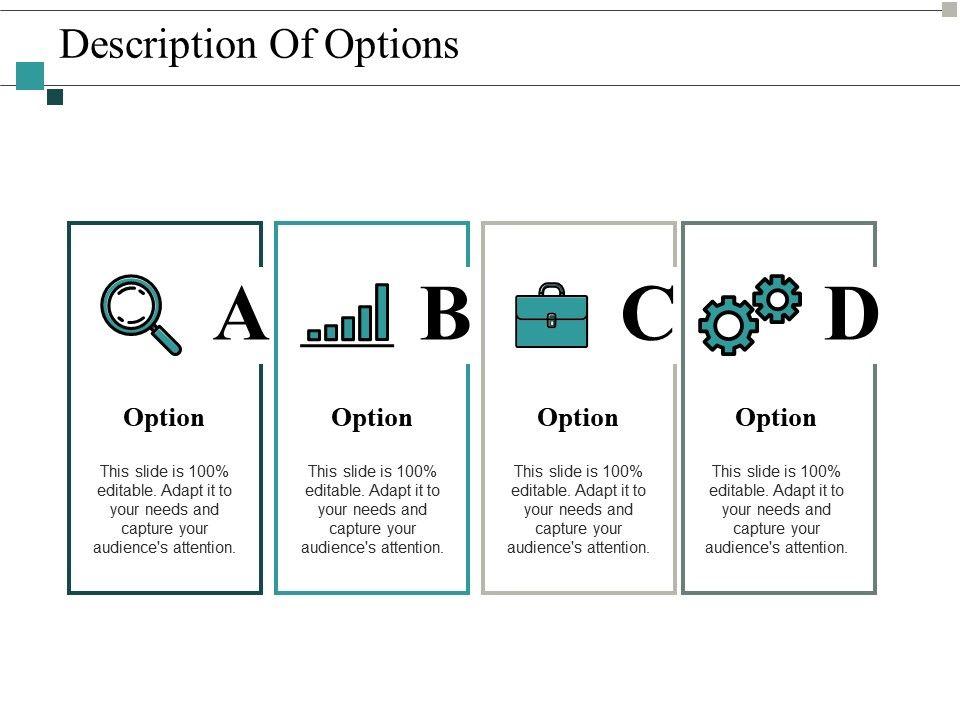
Task: Click the description text in box A
Action: (164, 509)
